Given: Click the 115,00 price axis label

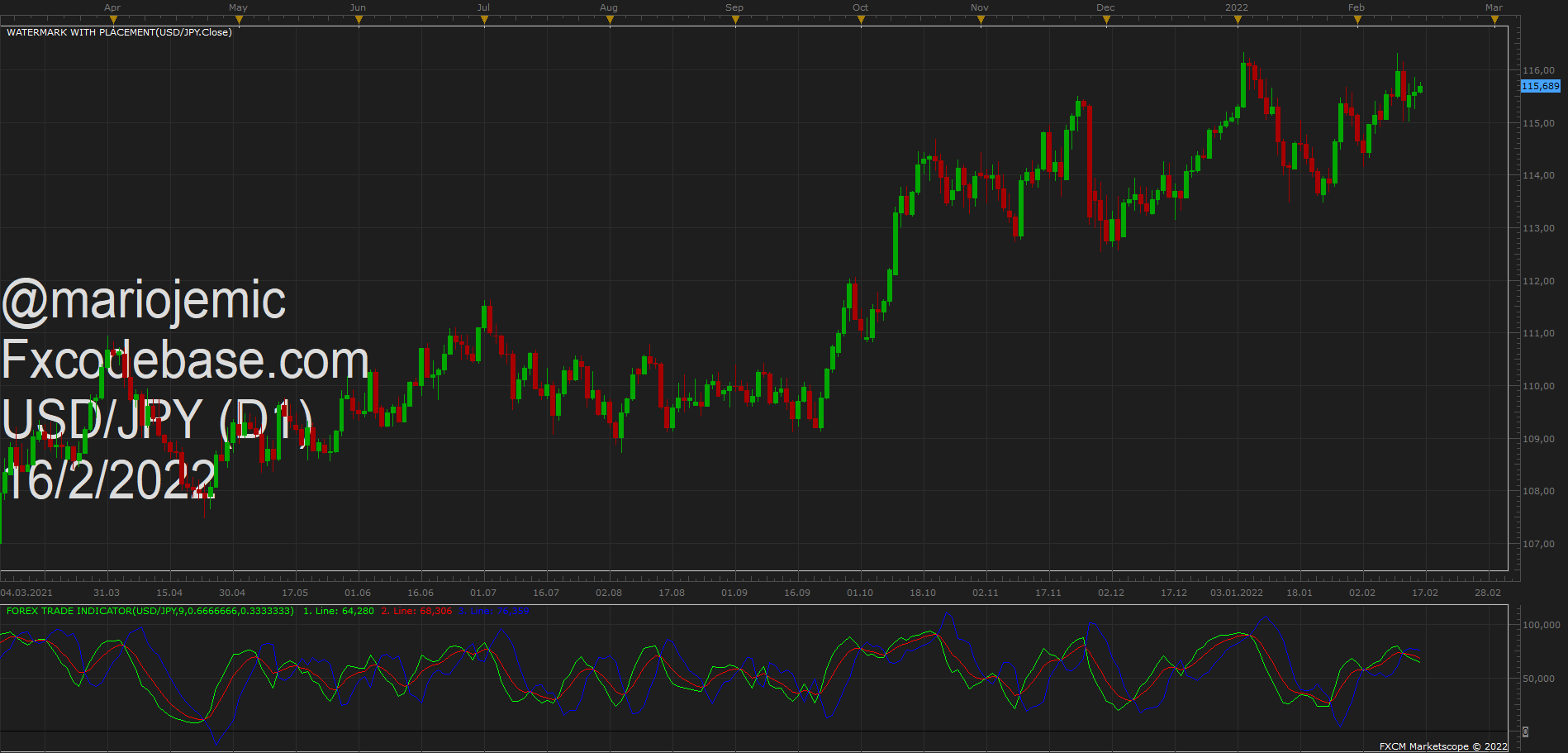Looking at the screenshot, I should point(1539,123).
